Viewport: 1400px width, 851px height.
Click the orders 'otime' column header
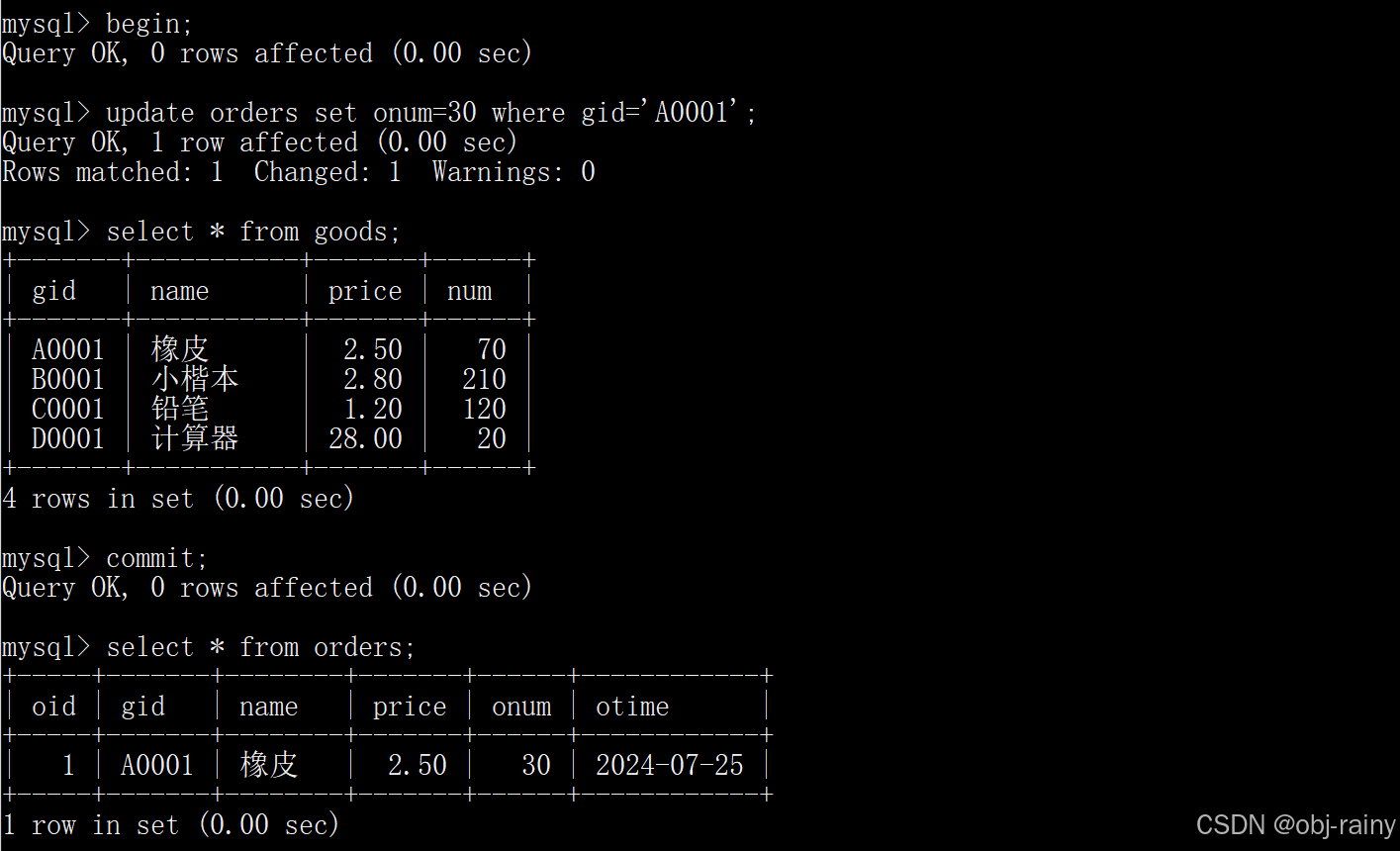pyautogui.click(x=632, y=707)
